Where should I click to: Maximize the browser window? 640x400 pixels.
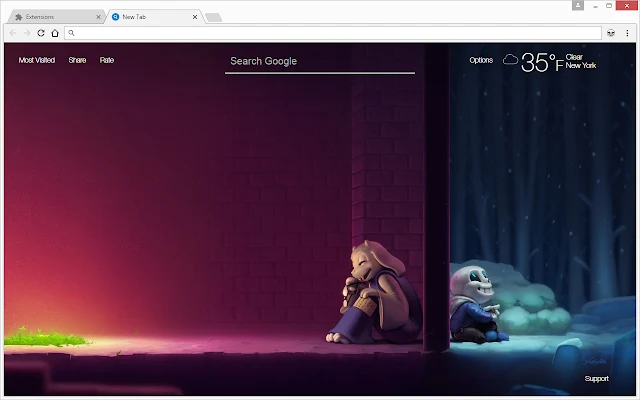(x=609, y=6)
